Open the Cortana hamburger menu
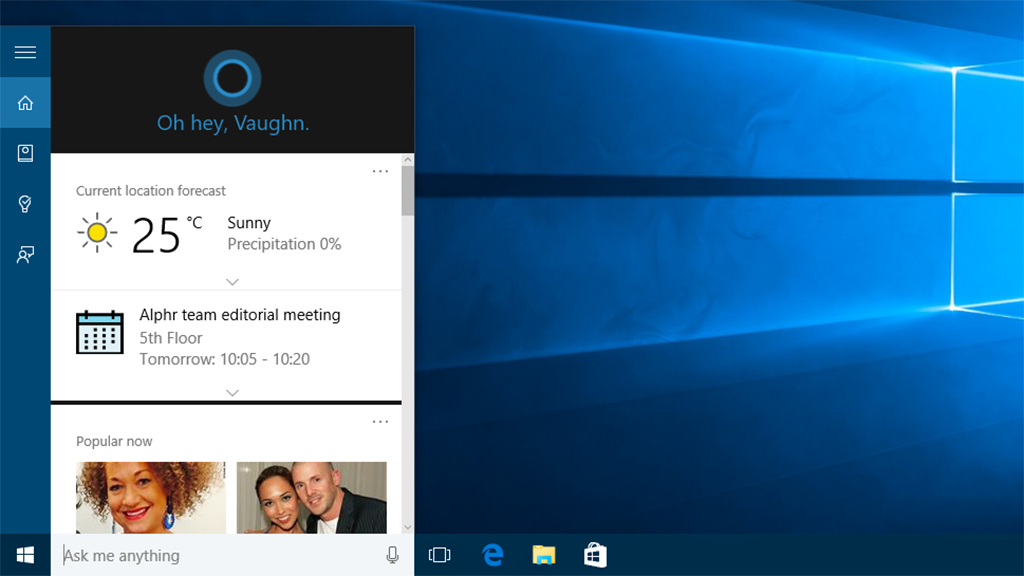Image resolution: width=1024 pixels, height=576 pixels. [x=25, y=52]
